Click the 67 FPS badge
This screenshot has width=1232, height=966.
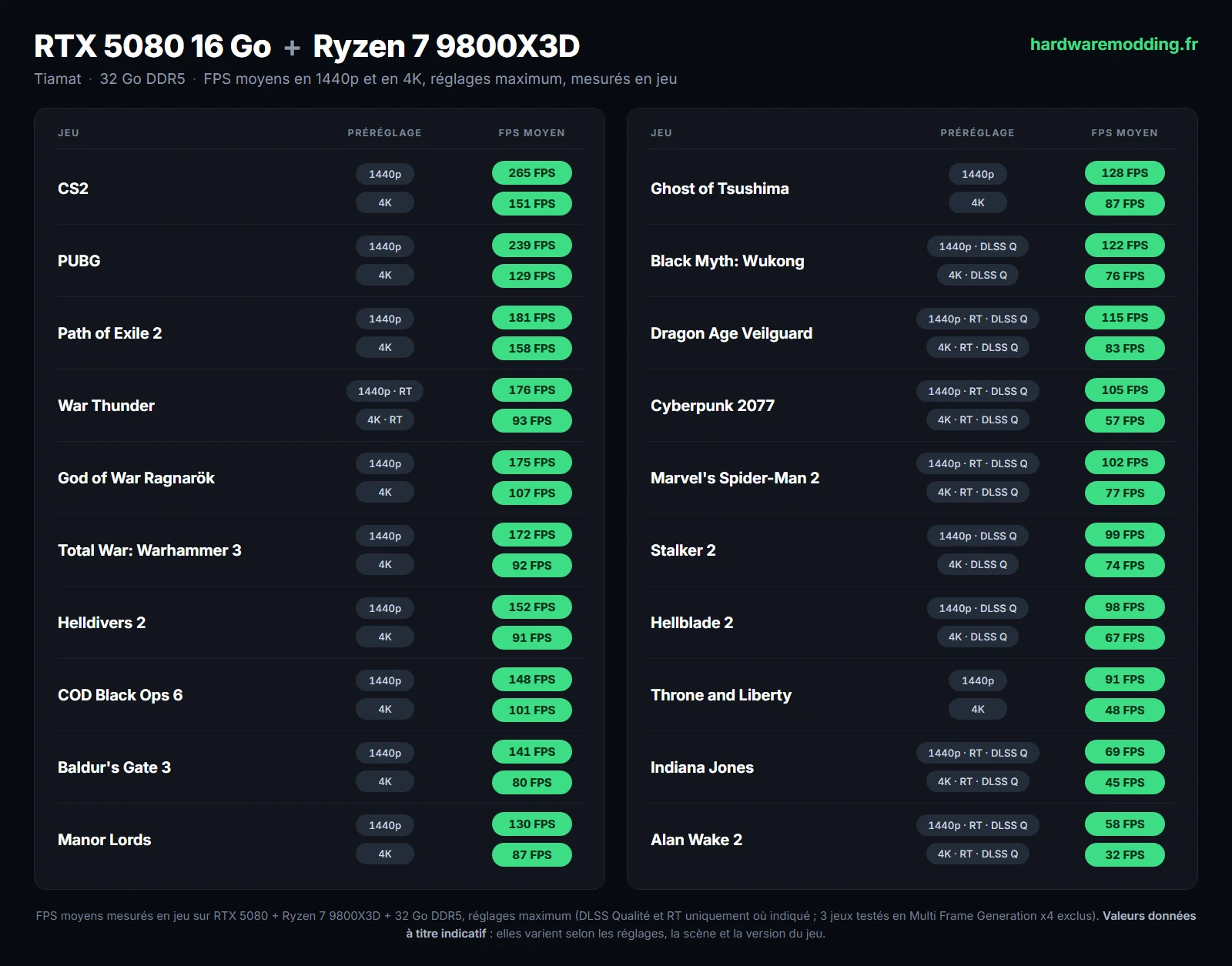(1125, 638)
